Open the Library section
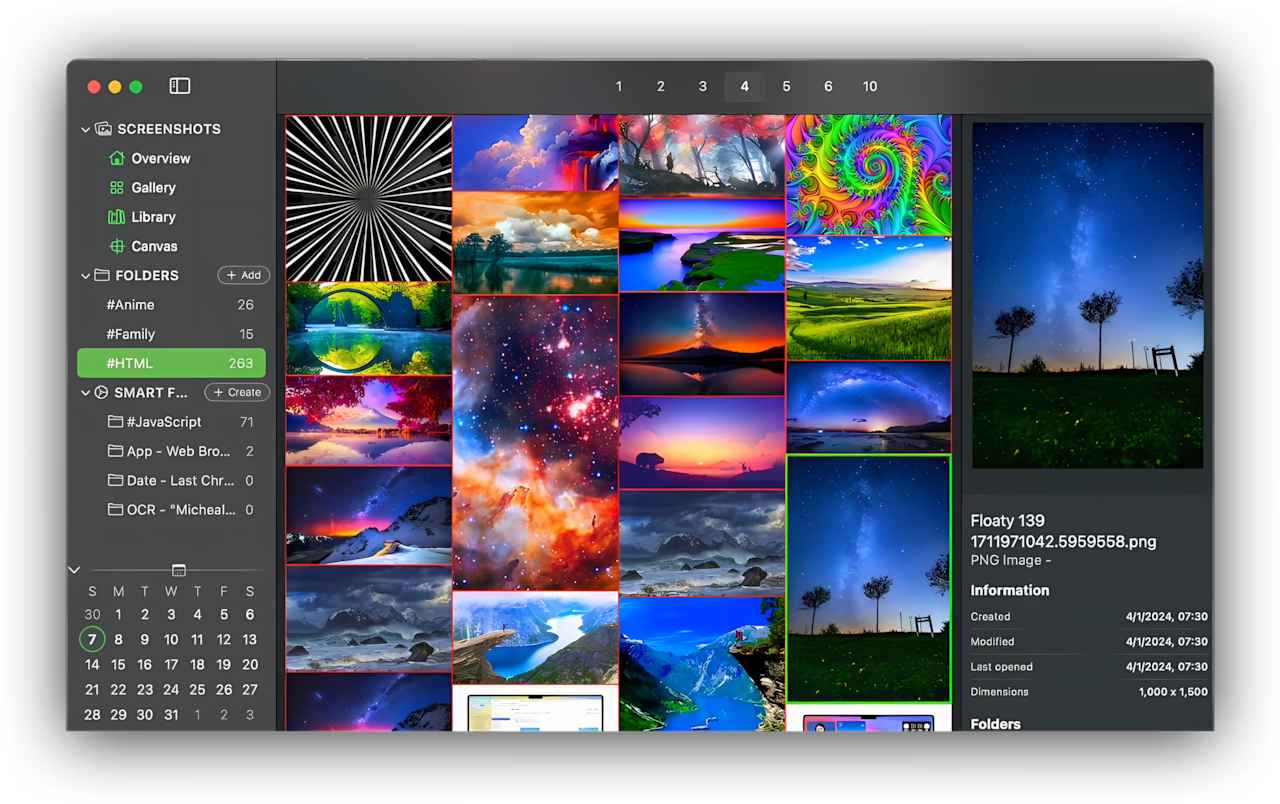1280x804 pixels. [117, 217]
